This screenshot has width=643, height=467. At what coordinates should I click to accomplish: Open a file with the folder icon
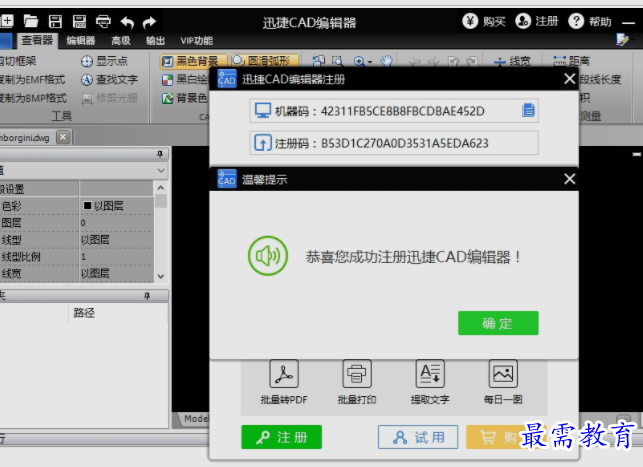[x=31, y=21]
